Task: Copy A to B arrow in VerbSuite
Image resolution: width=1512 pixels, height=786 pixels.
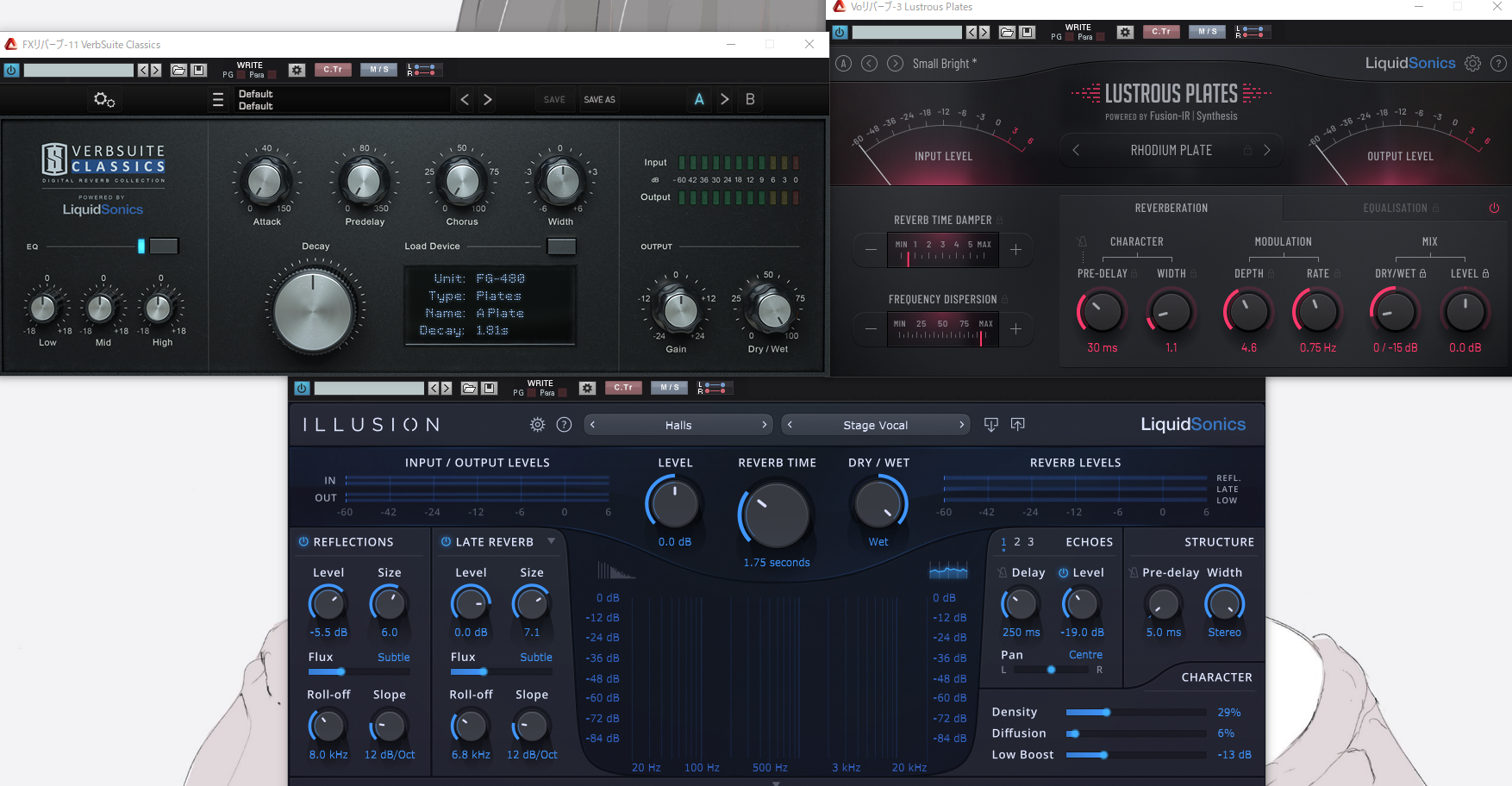Action: coord(725,100)
